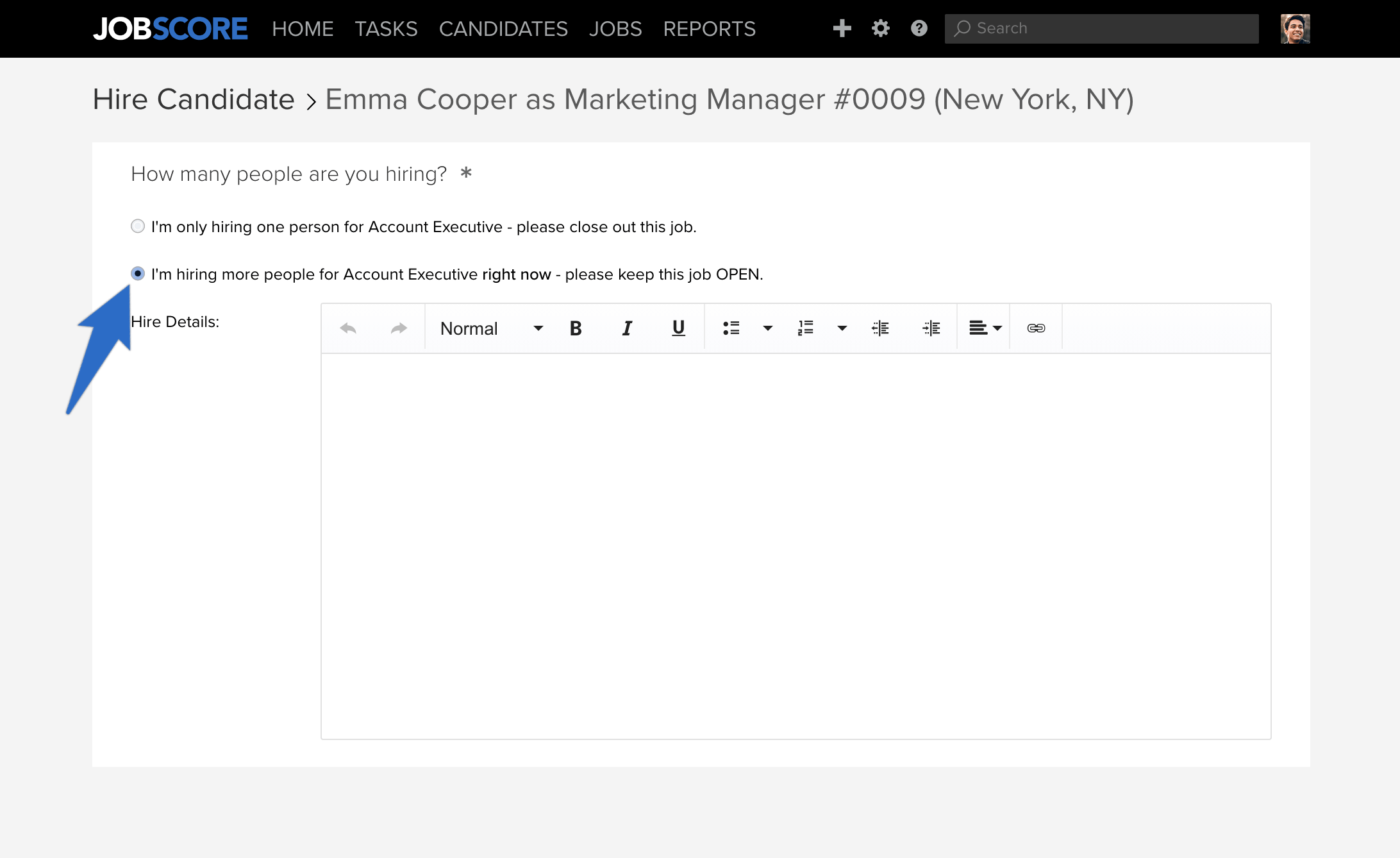Click the "How many people are you hiring?" question

tap(288, 174)
